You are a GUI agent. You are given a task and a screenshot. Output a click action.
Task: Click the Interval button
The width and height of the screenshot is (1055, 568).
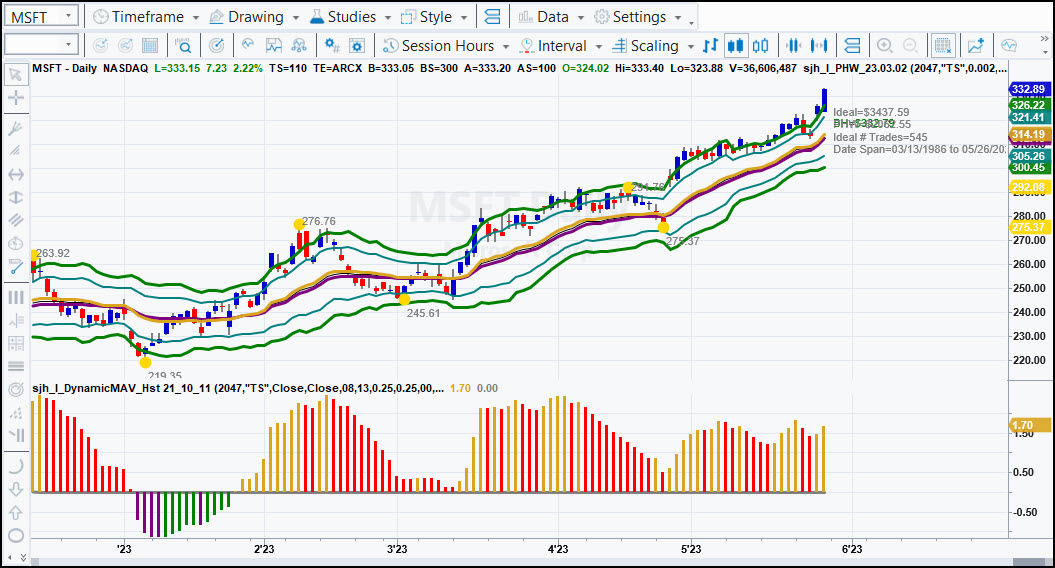[x=554, y=46]
